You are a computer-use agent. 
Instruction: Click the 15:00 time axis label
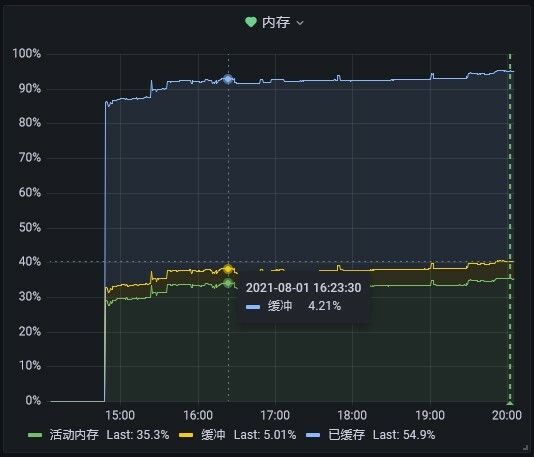120,415
